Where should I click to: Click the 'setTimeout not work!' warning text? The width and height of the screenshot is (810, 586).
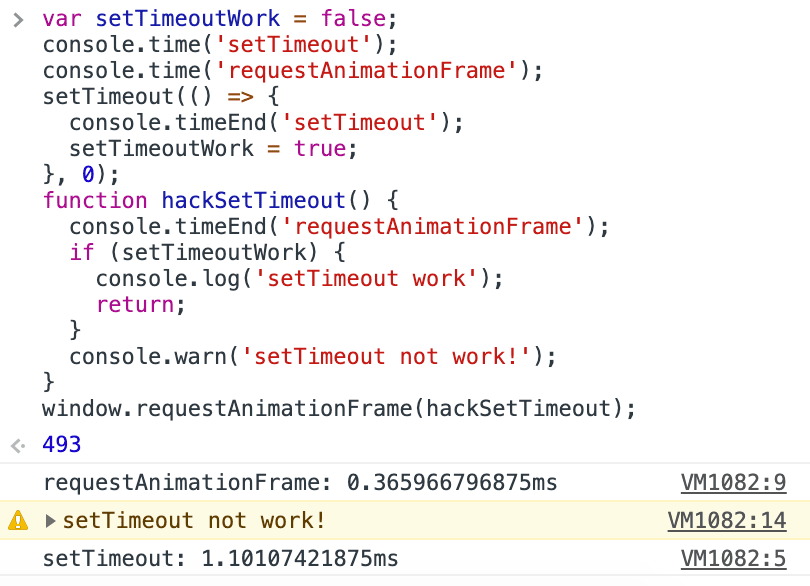click(194, 520)
